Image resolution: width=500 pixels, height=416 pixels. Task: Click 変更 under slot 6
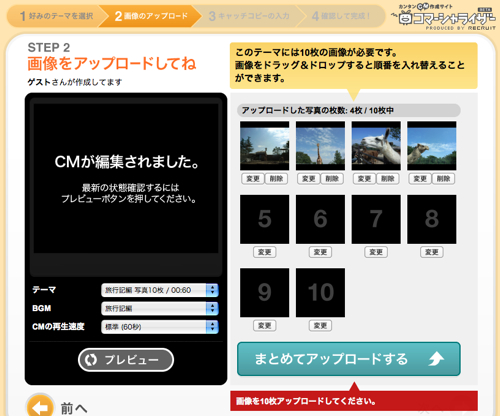[320, 252]
